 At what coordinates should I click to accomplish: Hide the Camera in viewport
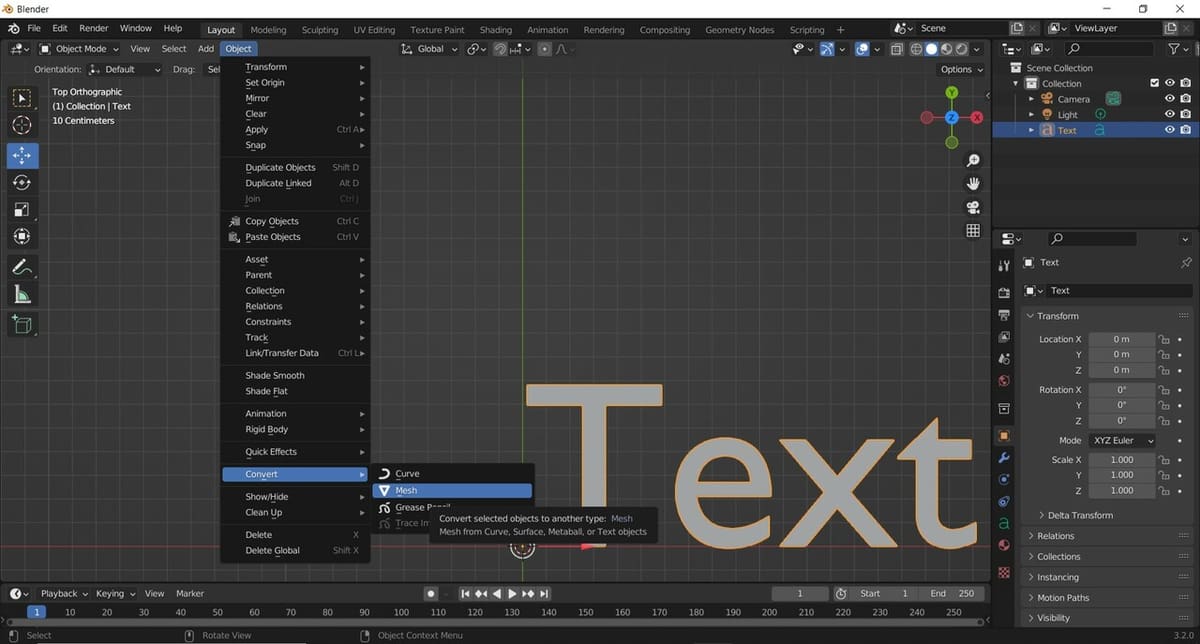click(x=1169, y=99)
